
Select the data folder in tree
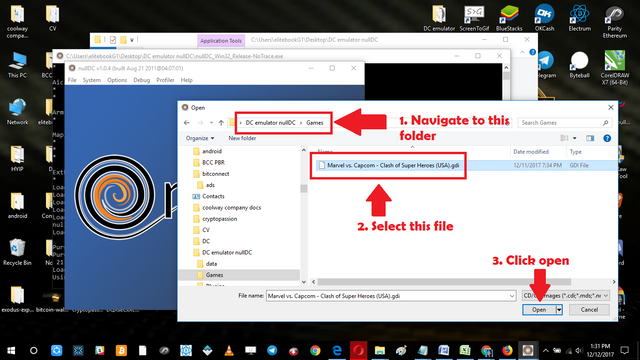(211, 264)
